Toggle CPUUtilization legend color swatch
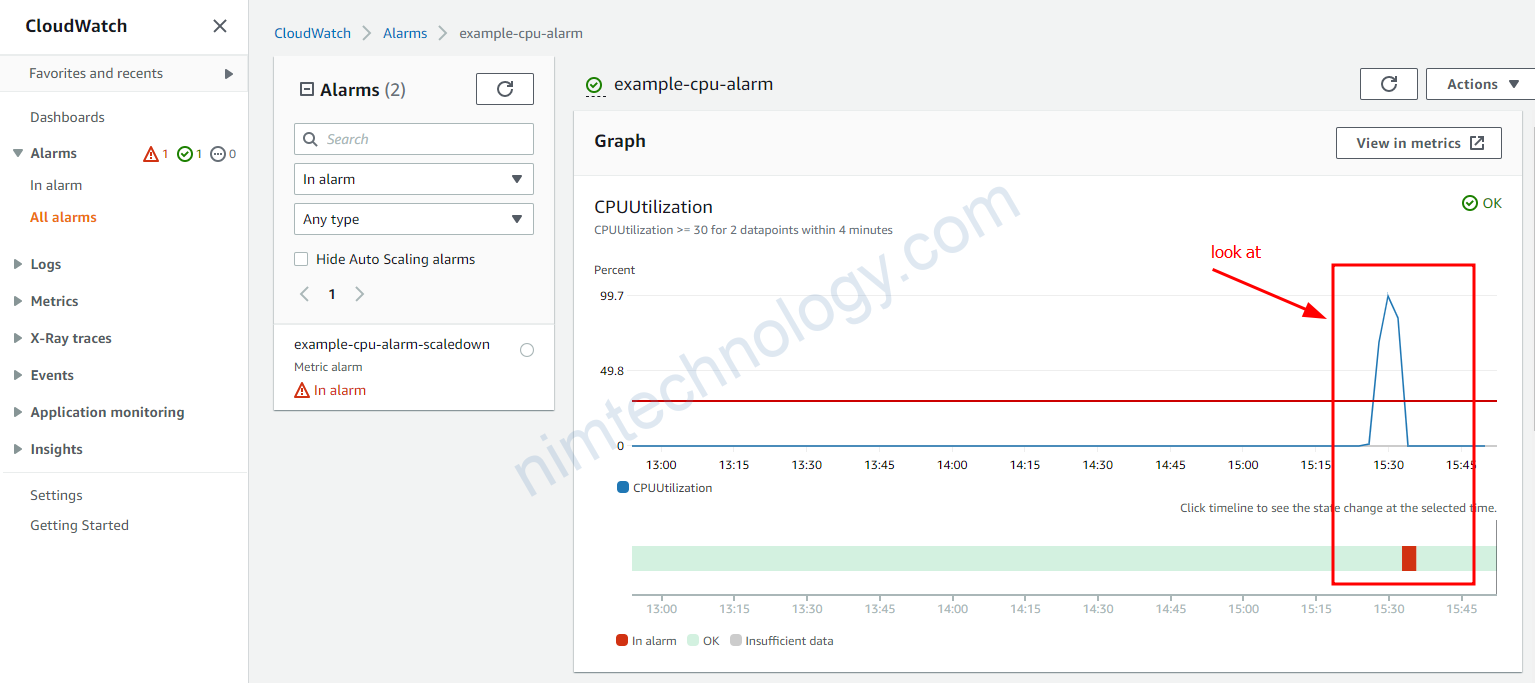Viewport: 1535px width, 683px height. tap(623, 488)
